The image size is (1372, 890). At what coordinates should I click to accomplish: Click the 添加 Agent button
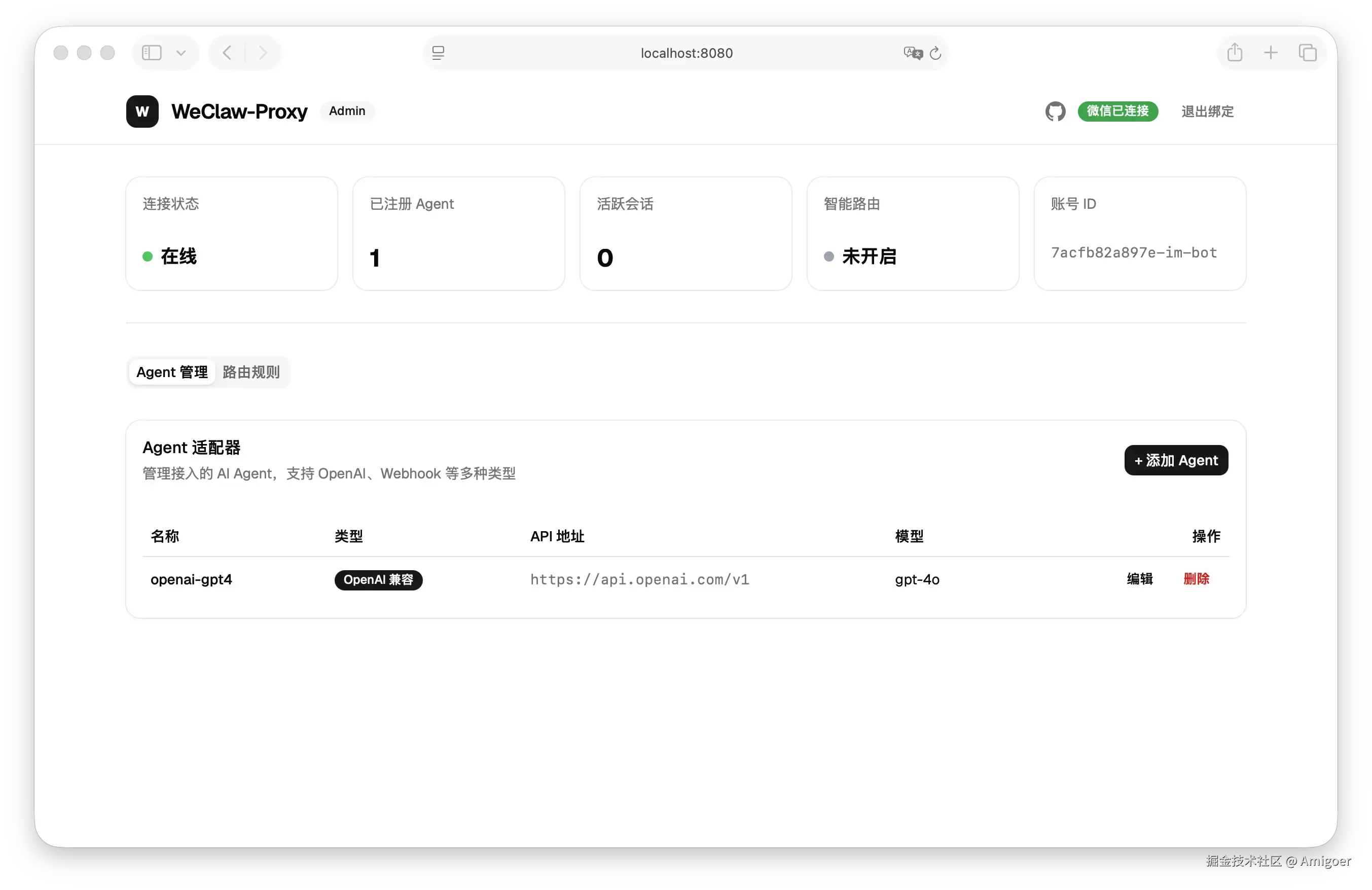pos(1176,460)
